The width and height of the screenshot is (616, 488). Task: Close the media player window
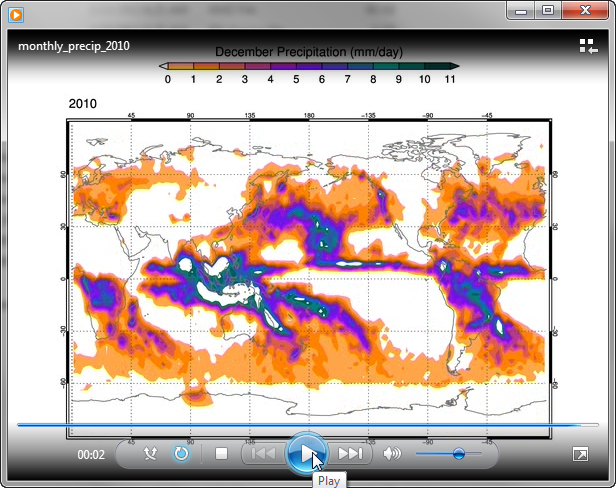[584, 11]
